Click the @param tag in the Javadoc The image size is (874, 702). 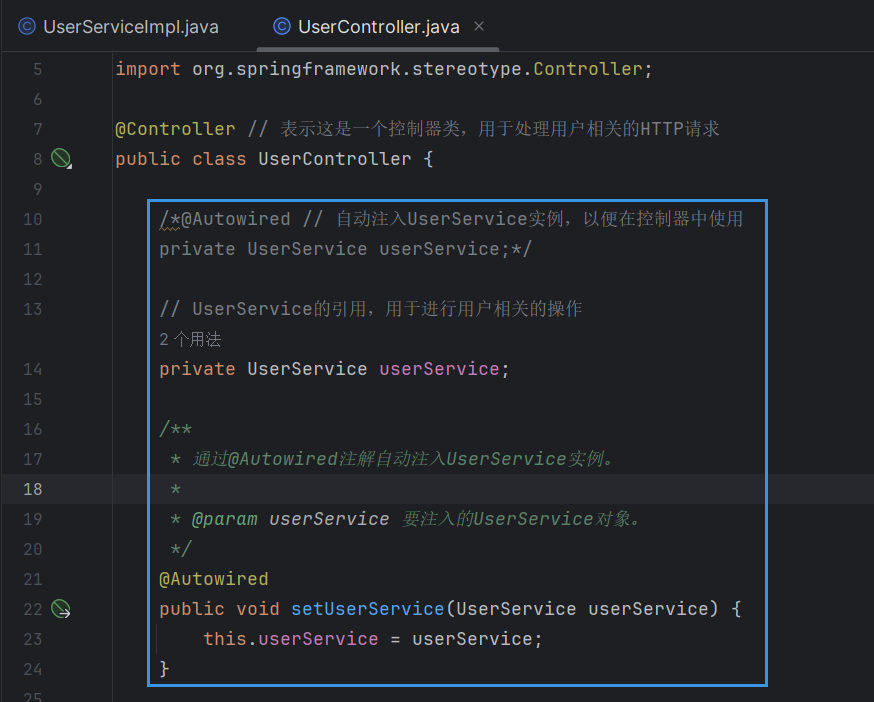point(225,519)
